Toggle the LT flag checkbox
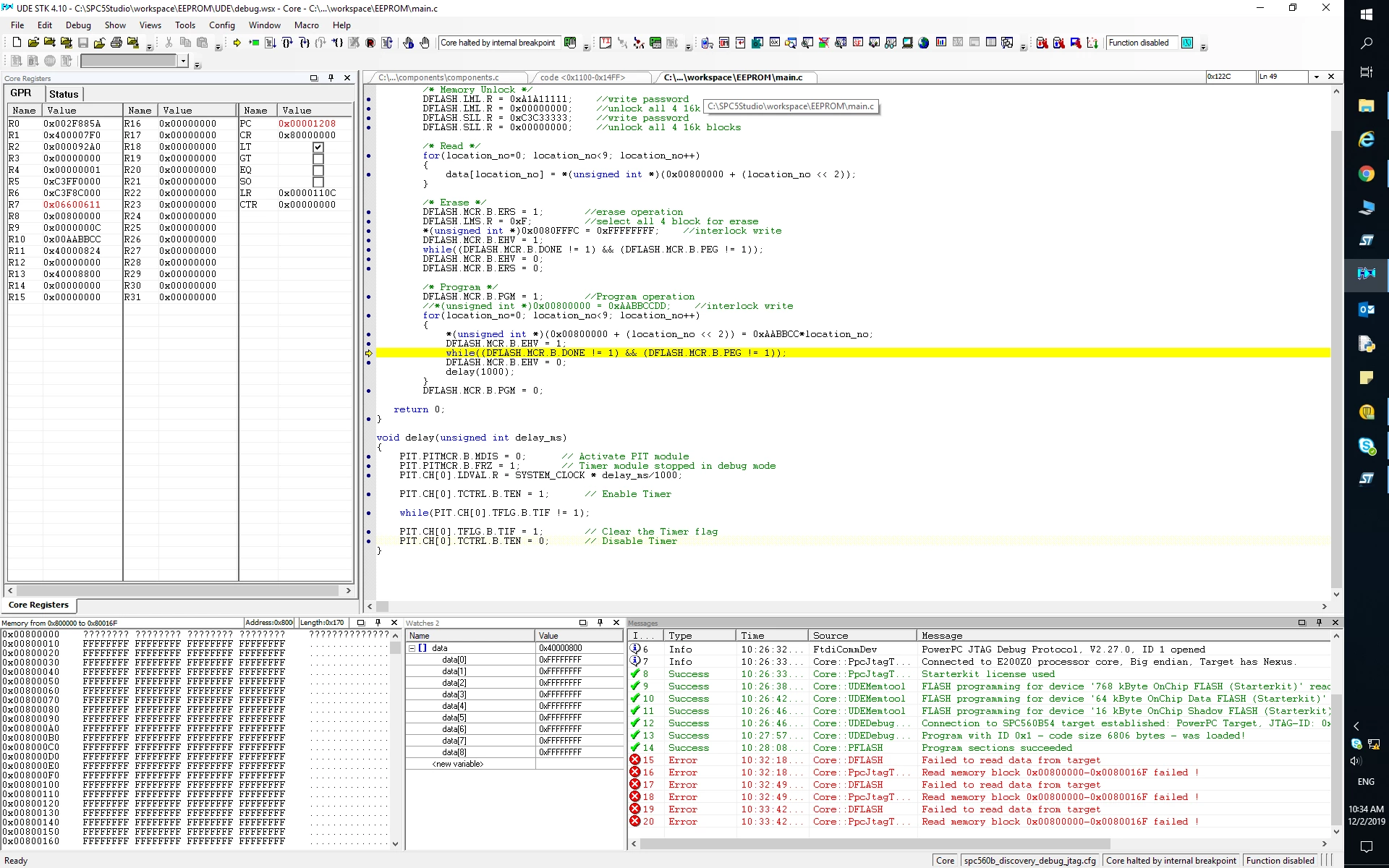The image size is (1389, 868). click(318, 147)
